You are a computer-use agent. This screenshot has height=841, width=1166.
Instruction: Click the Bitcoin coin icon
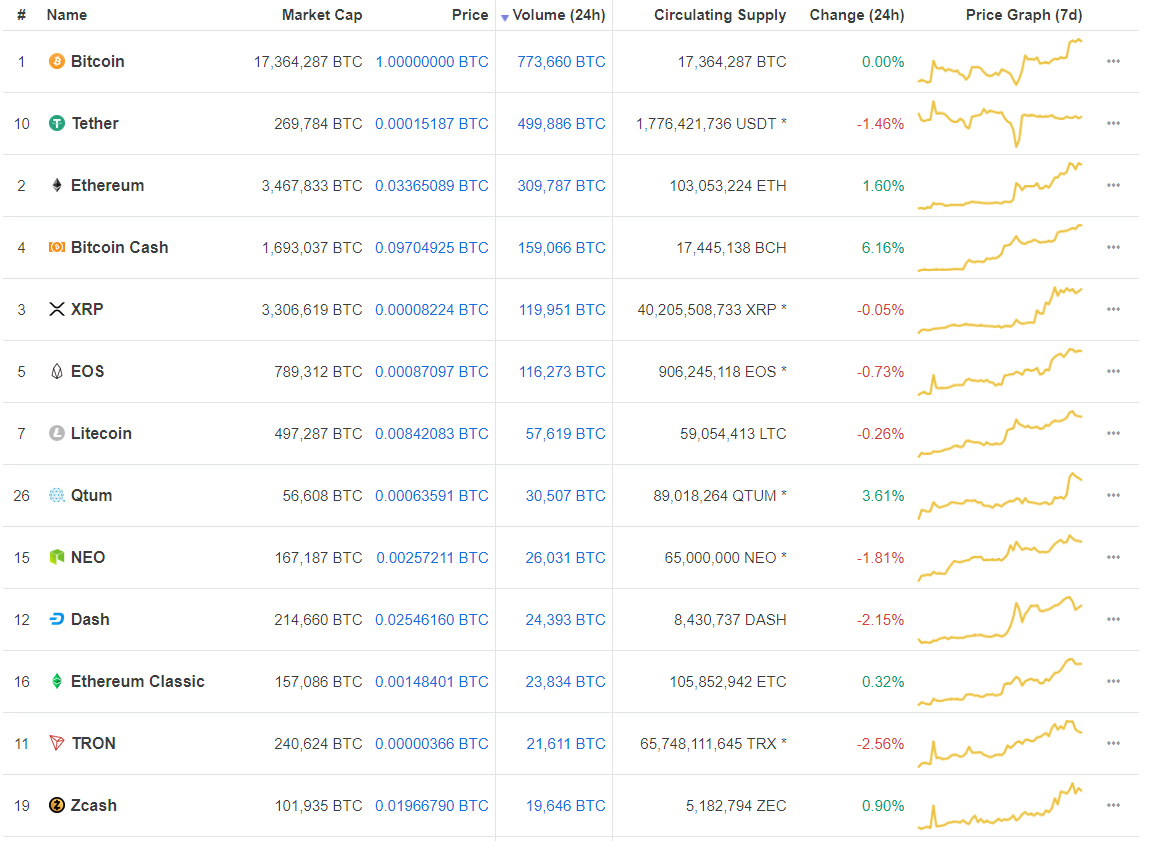coord(57,61)
